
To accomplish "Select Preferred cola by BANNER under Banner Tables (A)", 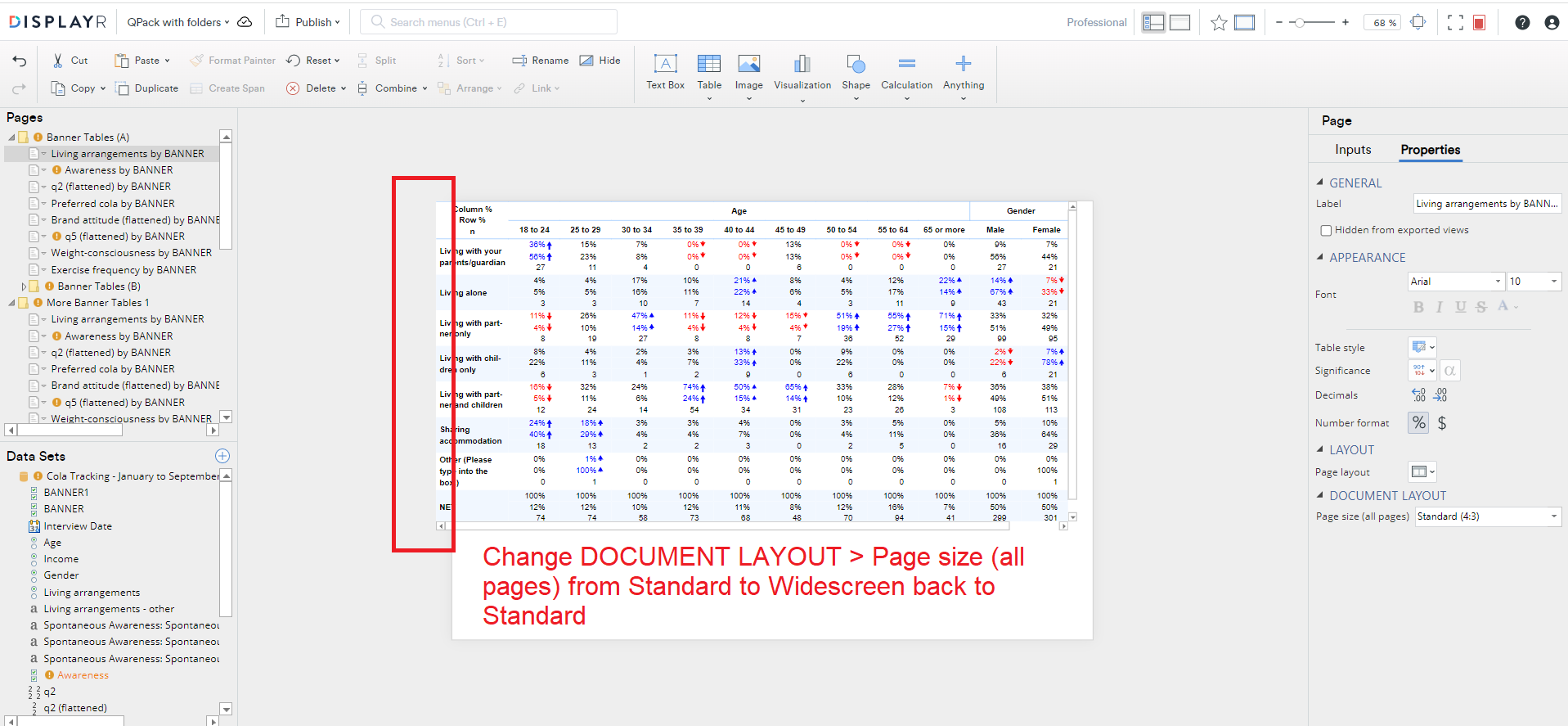I will coord(113,204).
